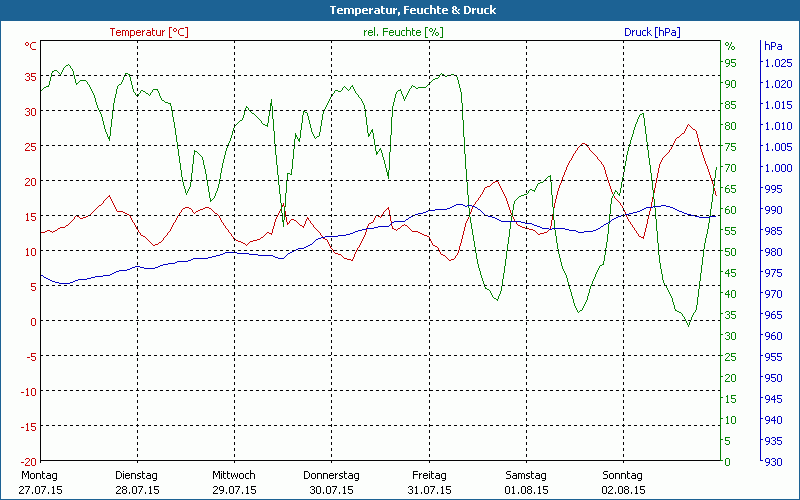Click the date '31.07.15'
Viewport: 800px width, 500px height.
429,490
